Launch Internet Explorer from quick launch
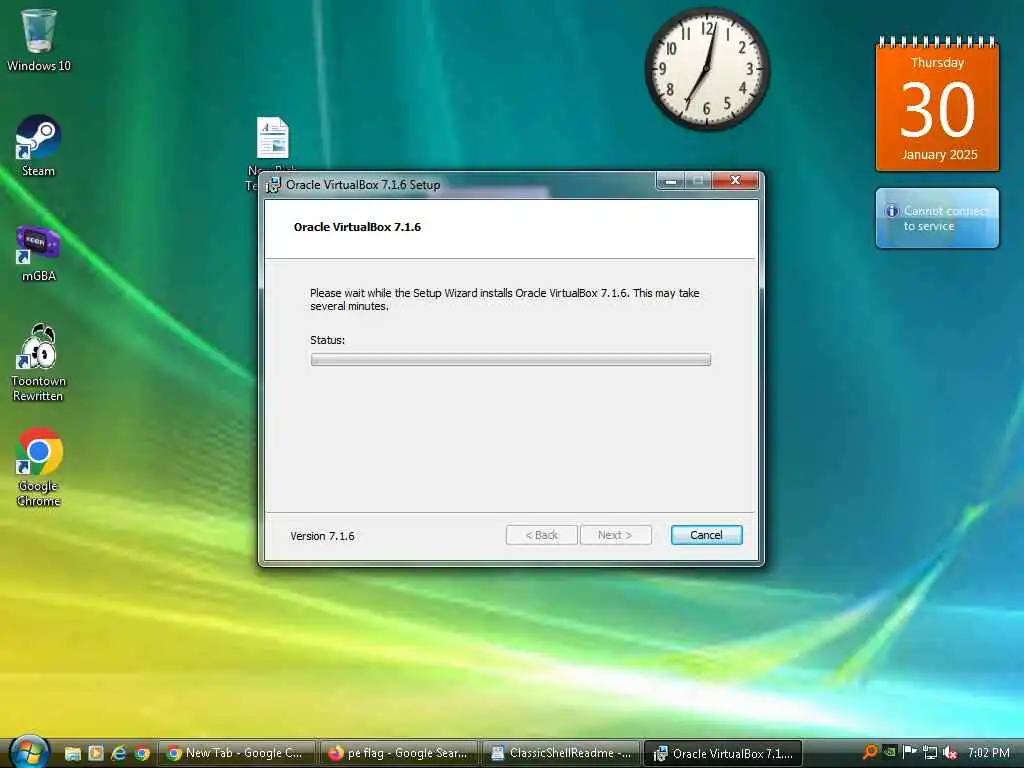This screenshot has height=768, width=1024. tap(119, 754)
